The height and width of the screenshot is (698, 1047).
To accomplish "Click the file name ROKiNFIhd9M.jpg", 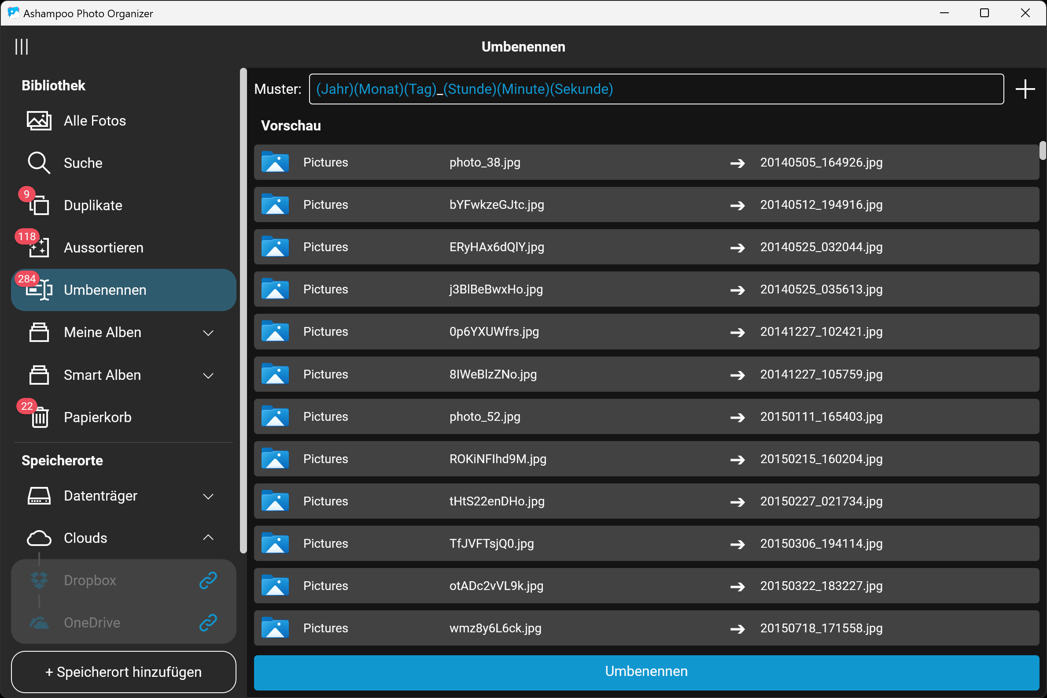I will pos(497,459).
